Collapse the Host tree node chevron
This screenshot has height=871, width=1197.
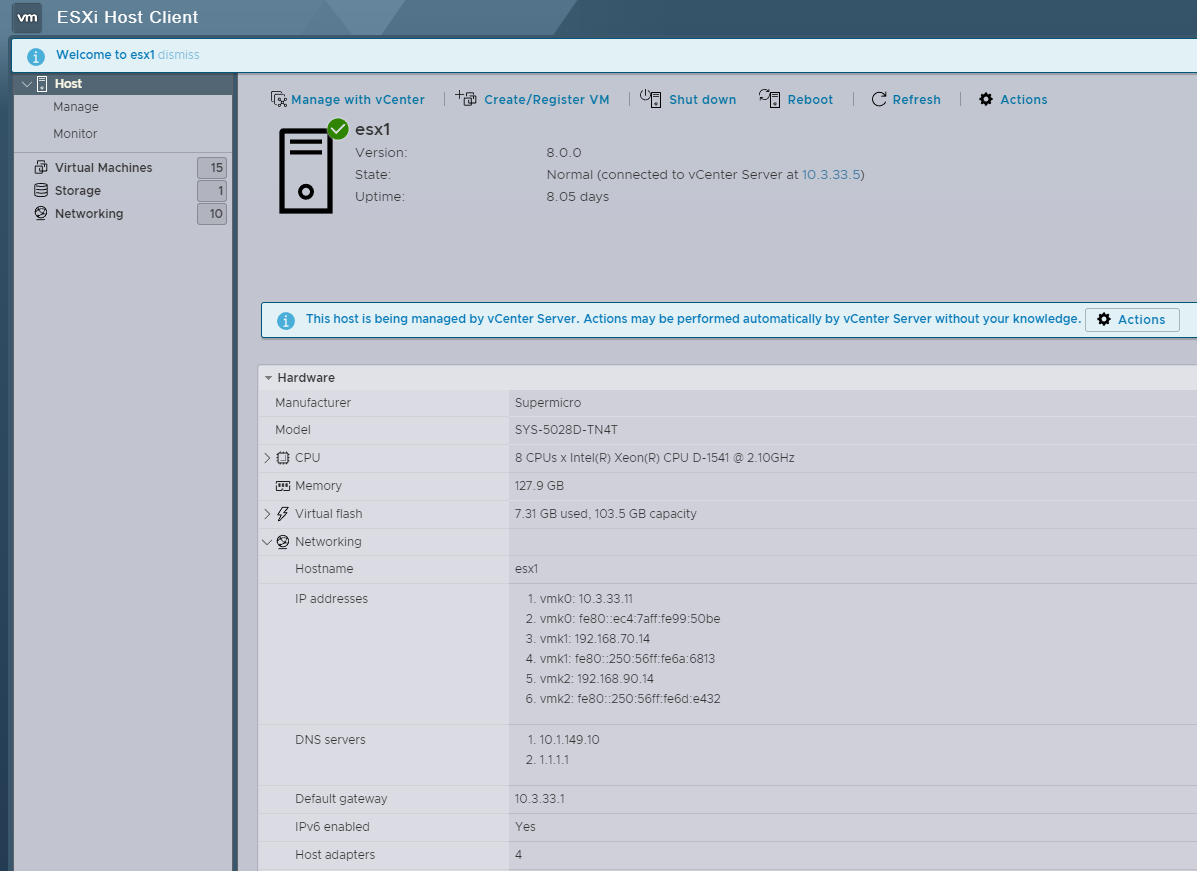click(27, 84)
